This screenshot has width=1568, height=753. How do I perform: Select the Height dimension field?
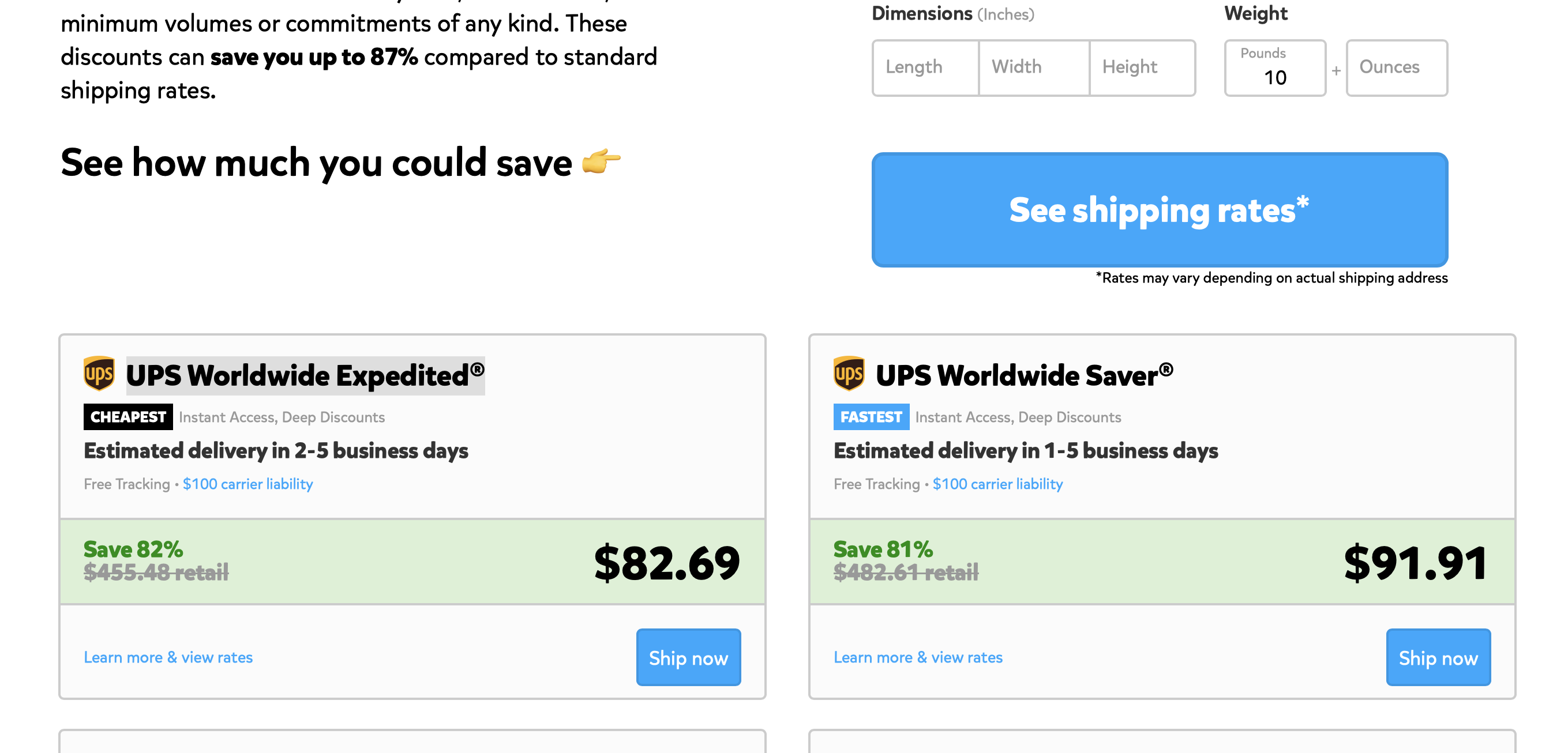1142,67
